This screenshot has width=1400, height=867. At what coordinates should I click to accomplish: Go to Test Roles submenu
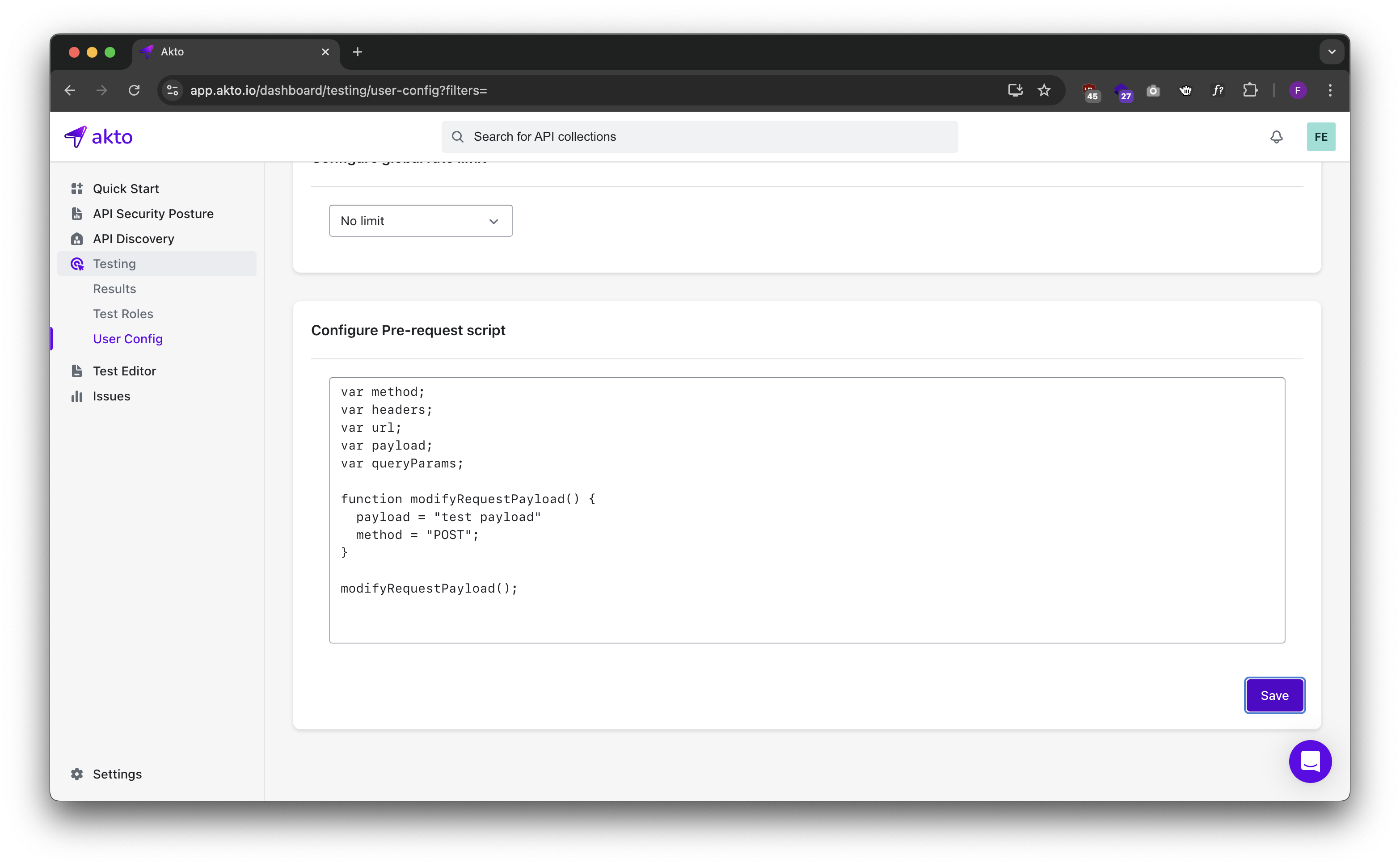[x=123, y=314]
